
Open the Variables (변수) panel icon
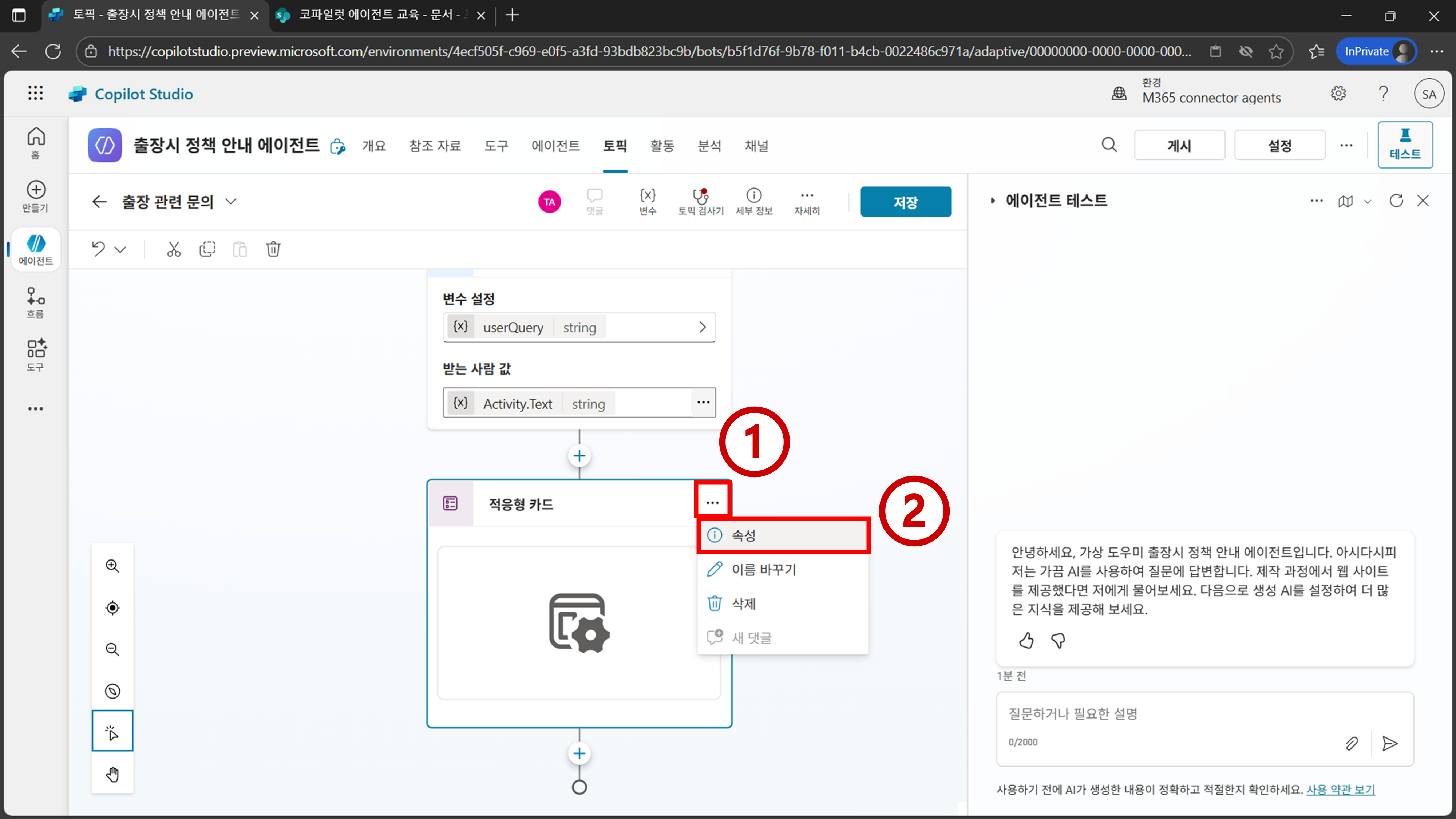[x=647, y=201]
